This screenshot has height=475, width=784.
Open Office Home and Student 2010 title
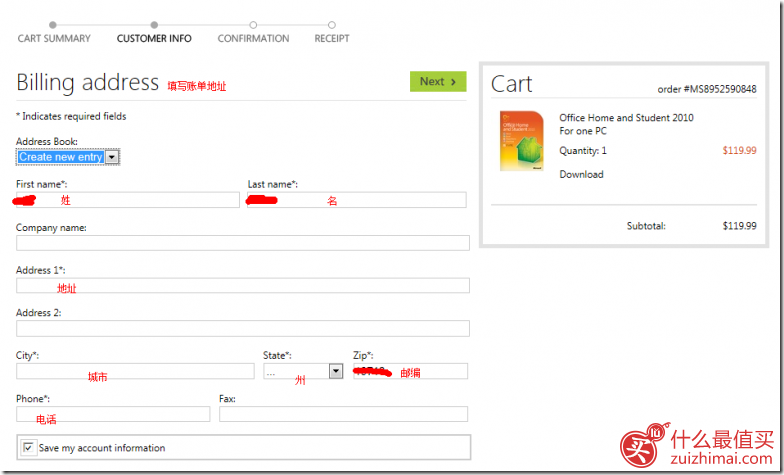pos(626,118)
